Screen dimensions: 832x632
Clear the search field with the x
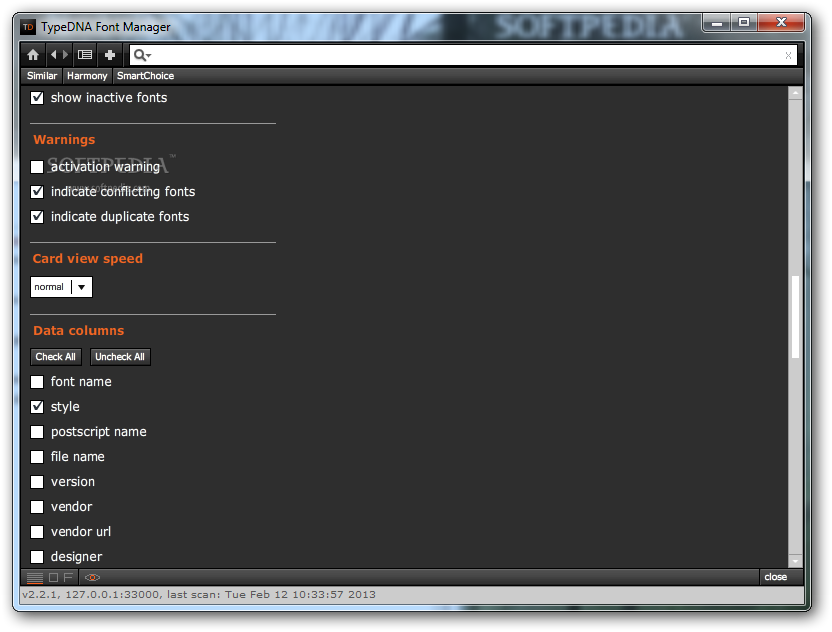[x=788, y=55]
